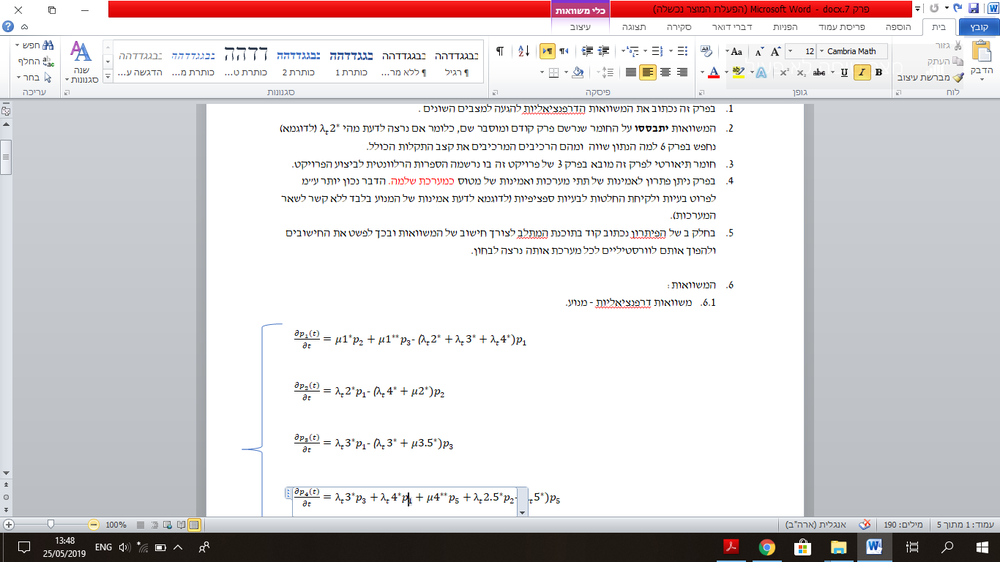Open the File (קובץ) tab
Screen dimensions: 1000x562
coord(978,27)
